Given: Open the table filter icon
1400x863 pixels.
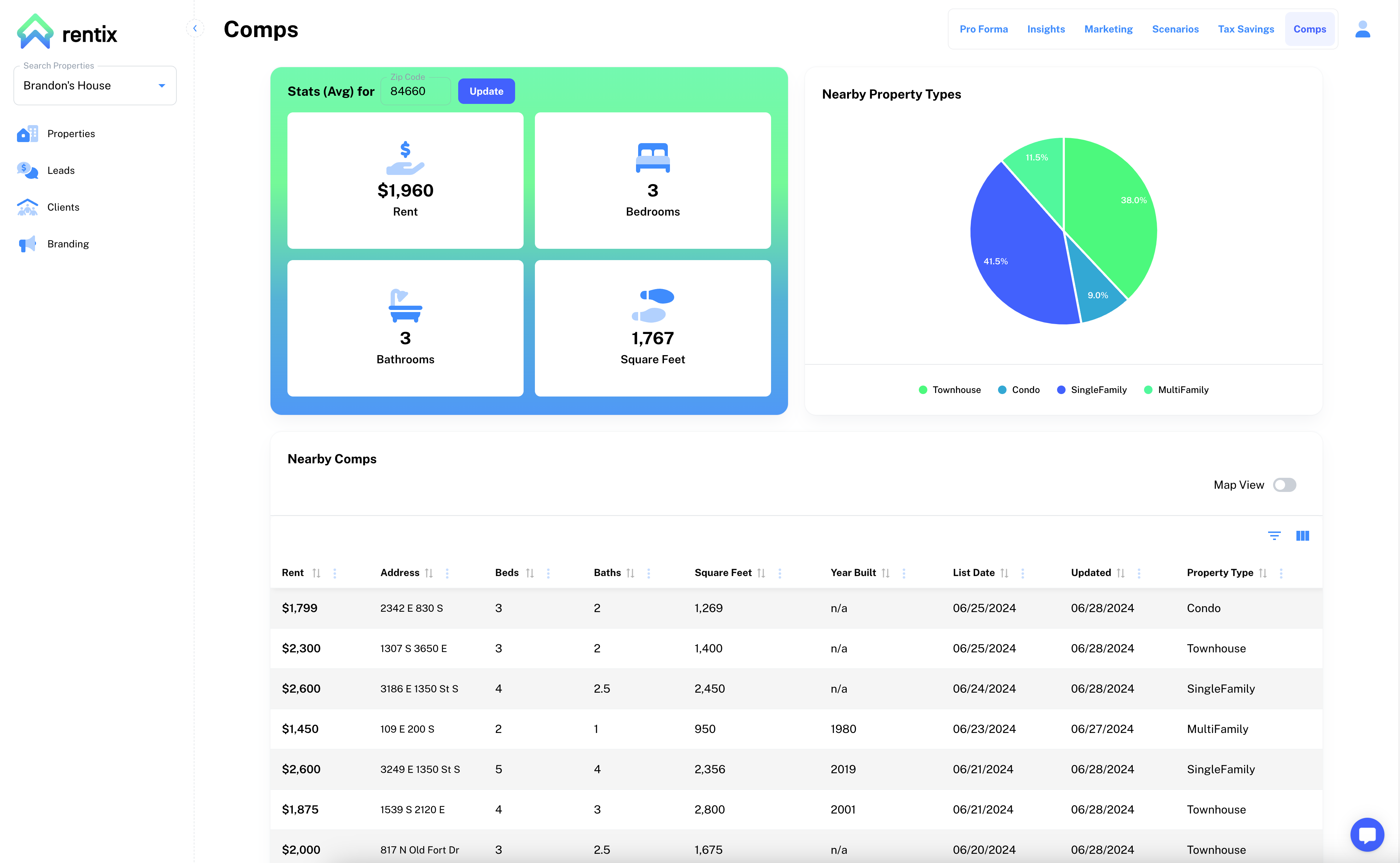Looking at the screenshot, I should click(x=1274, y=535).
